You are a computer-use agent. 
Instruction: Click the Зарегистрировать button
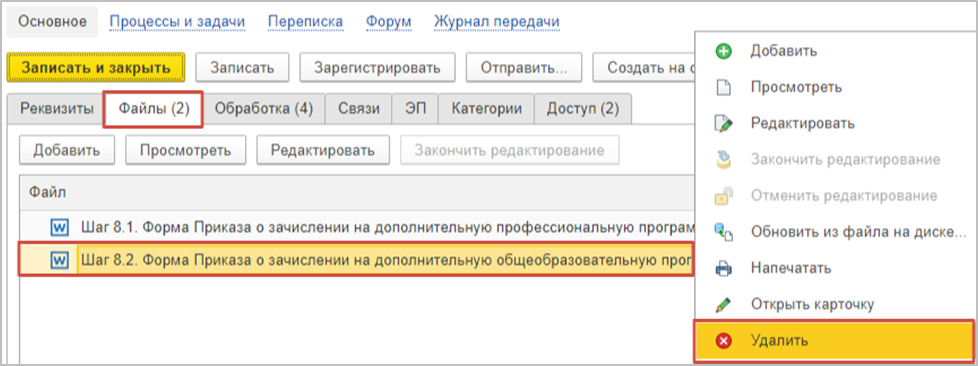[x=377, y=67]
